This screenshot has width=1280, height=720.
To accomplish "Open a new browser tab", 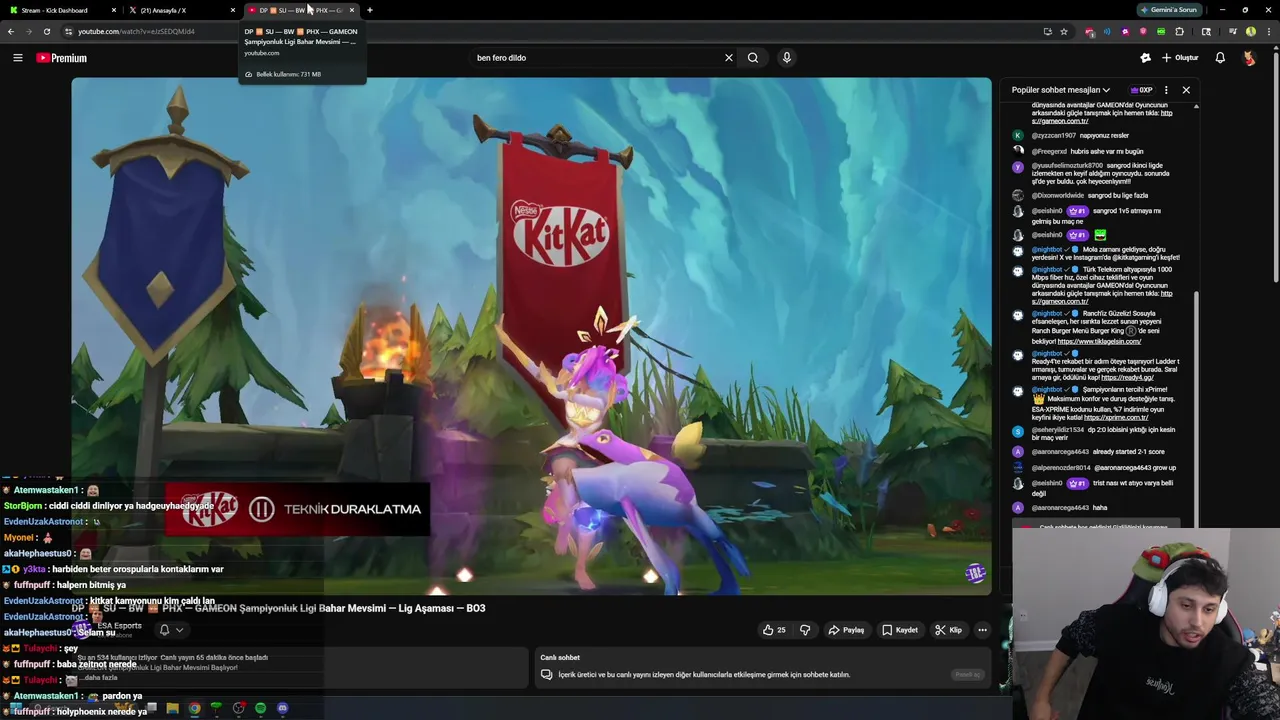I will (x=370, y=10).
